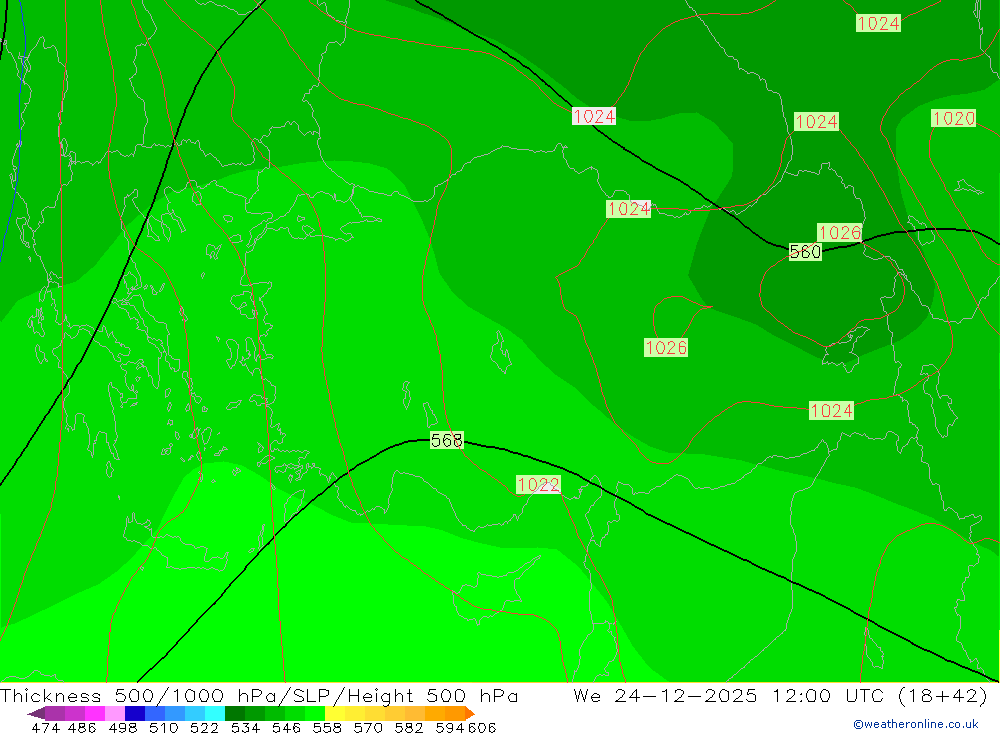Pick the dark blue legend swatch above 510

coord(135,713)
